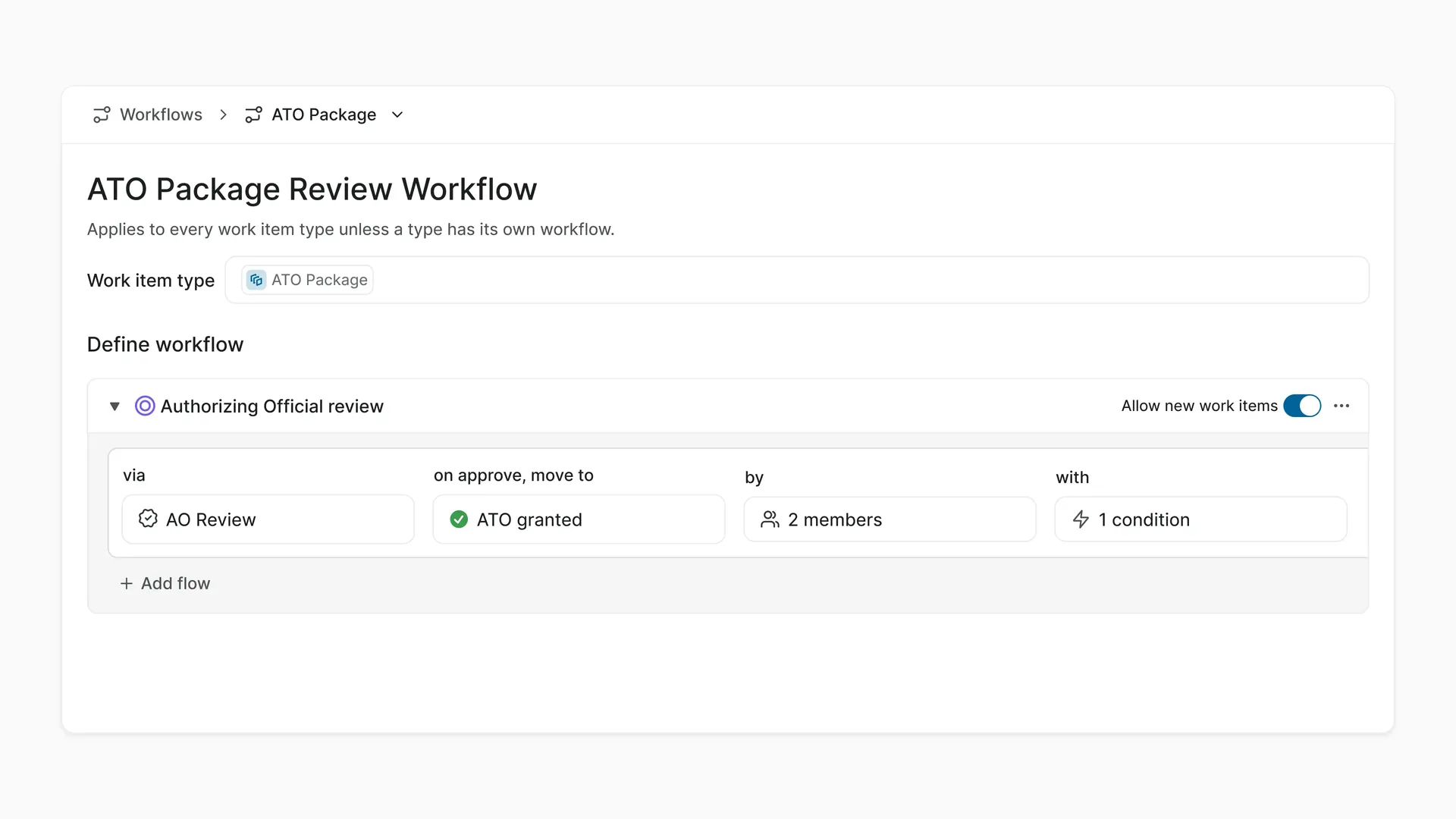Click the 'Allow new work items' label
Screen dimensions: 1456x819
[1199, 406]
